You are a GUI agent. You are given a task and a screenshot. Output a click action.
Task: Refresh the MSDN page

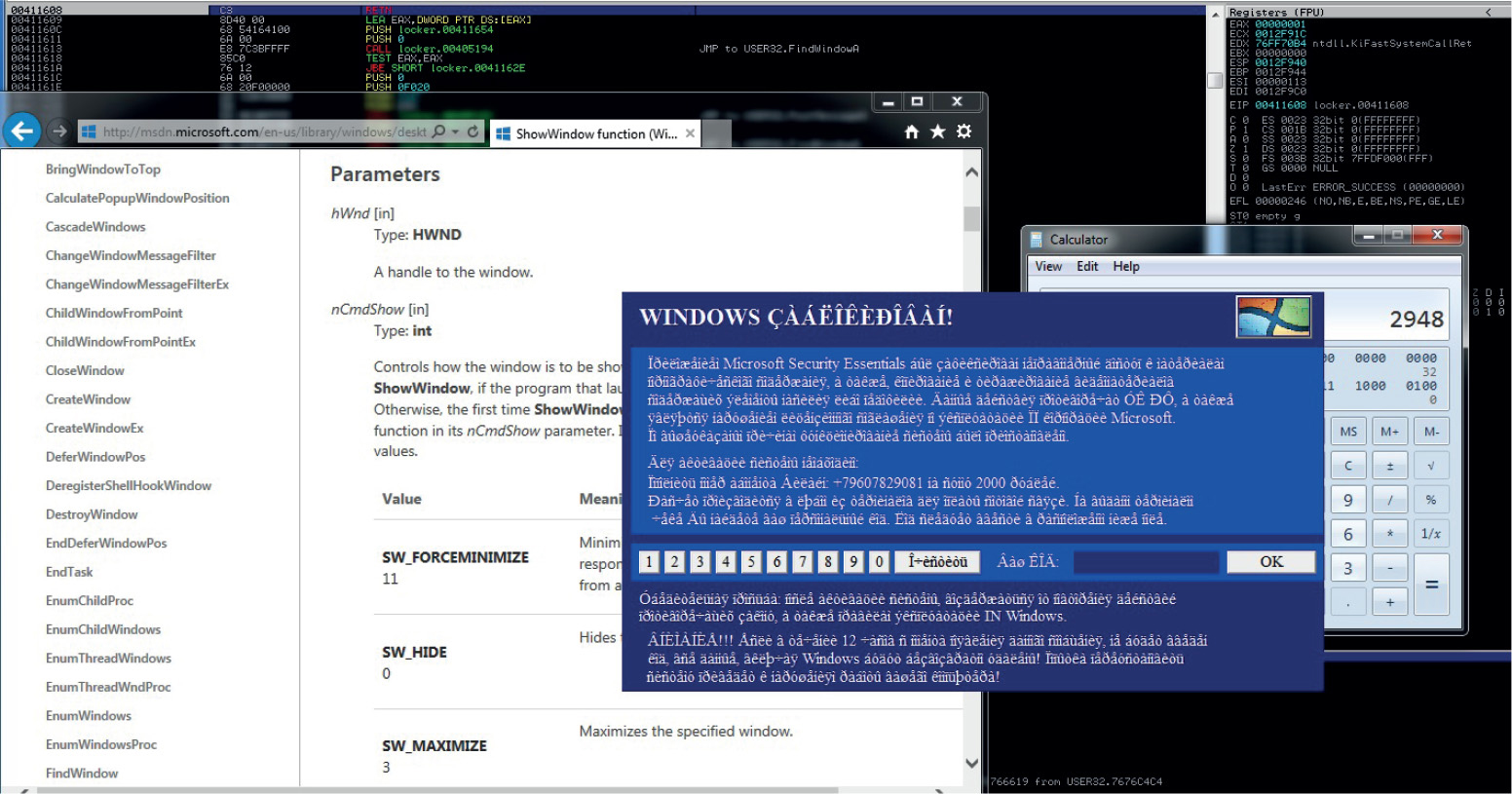coord(473,132)
